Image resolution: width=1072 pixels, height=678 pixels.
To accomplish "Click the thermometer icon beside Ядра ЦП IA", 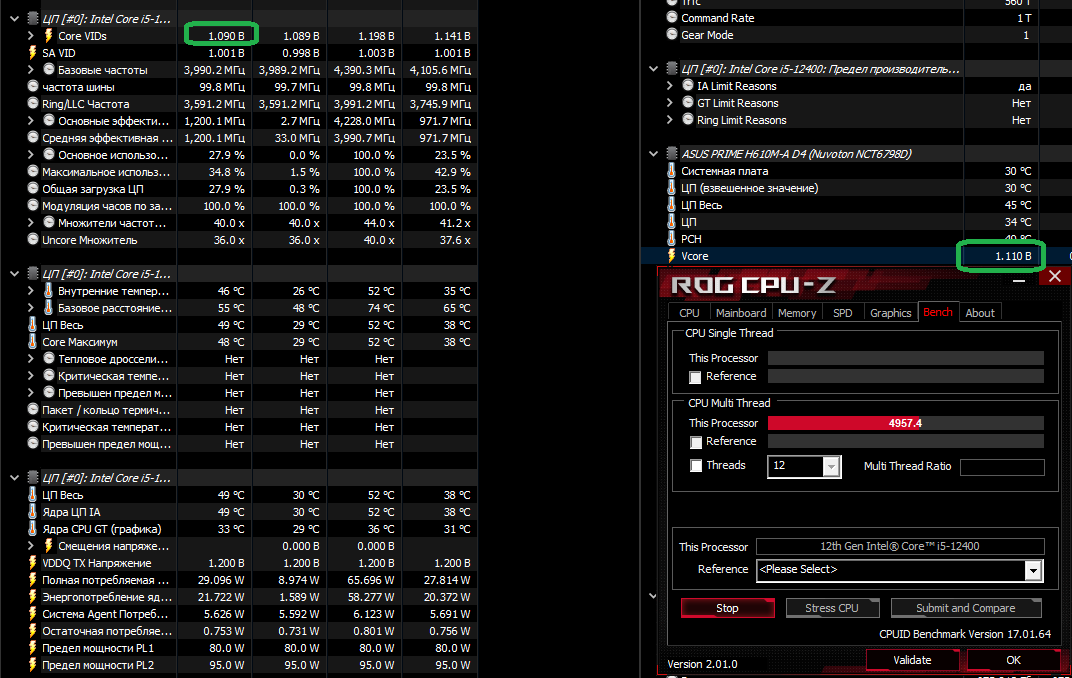I will [32, 512].
